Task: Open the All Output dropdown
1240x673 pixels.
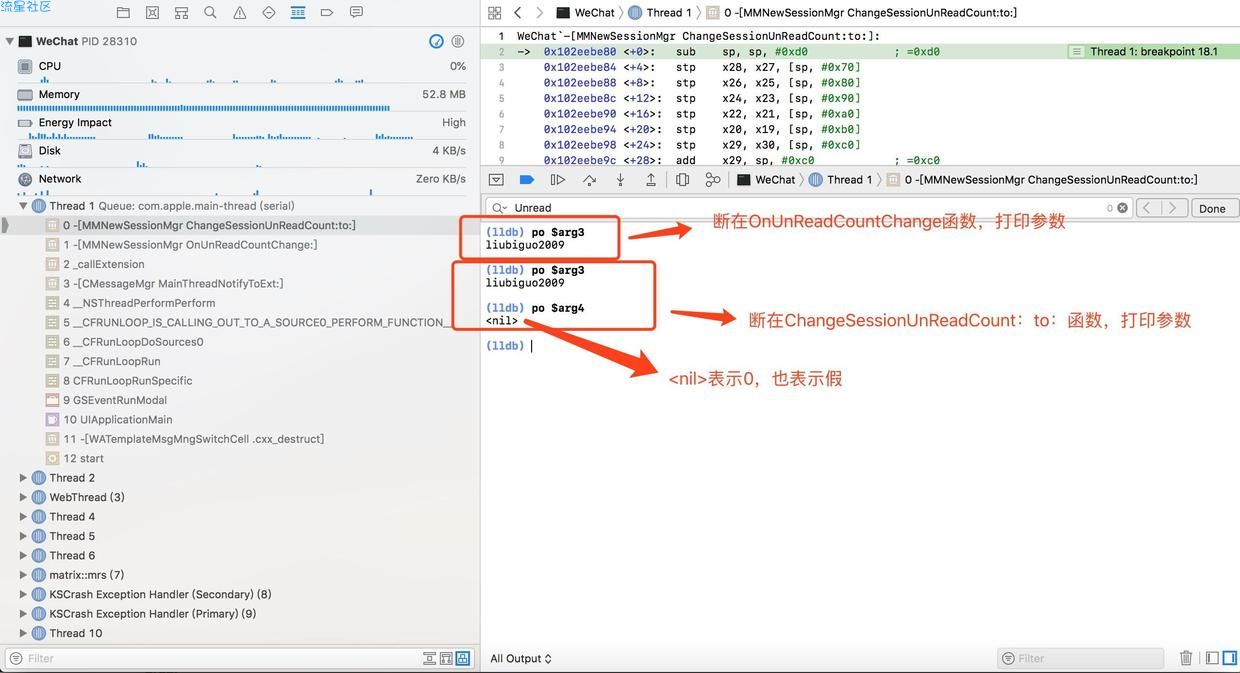Action: point(521,658)
